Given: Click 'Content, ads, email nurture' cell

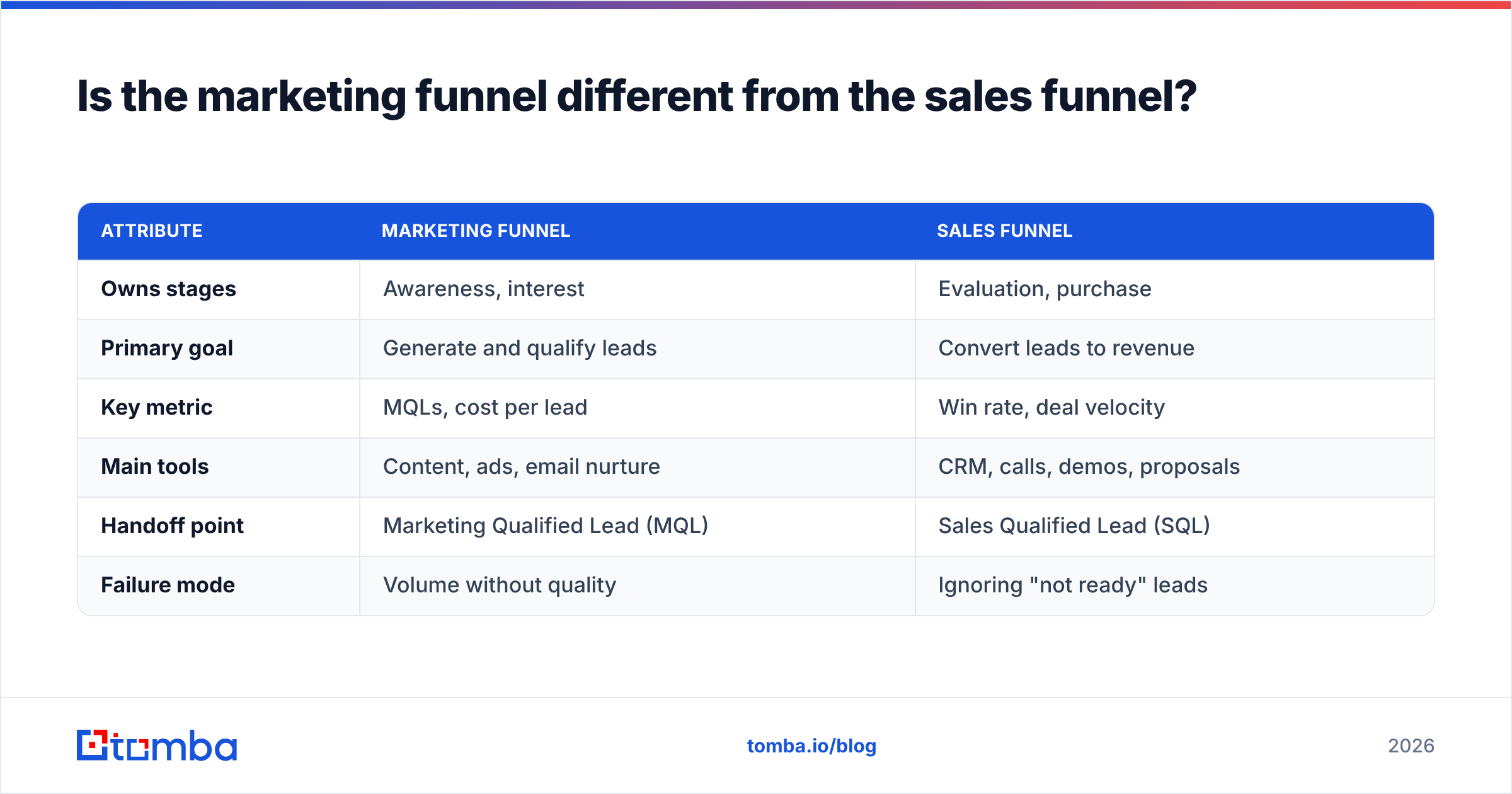Looking at the screenshot, I should click(x=637, y=467).
